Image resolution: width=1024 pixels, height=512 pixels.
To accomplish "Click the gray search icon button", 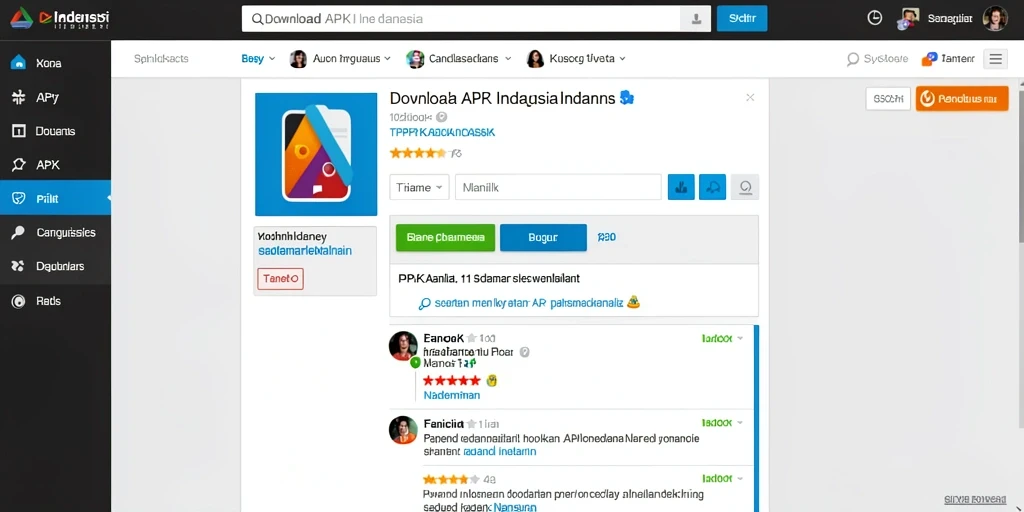I will coord(745,187).
